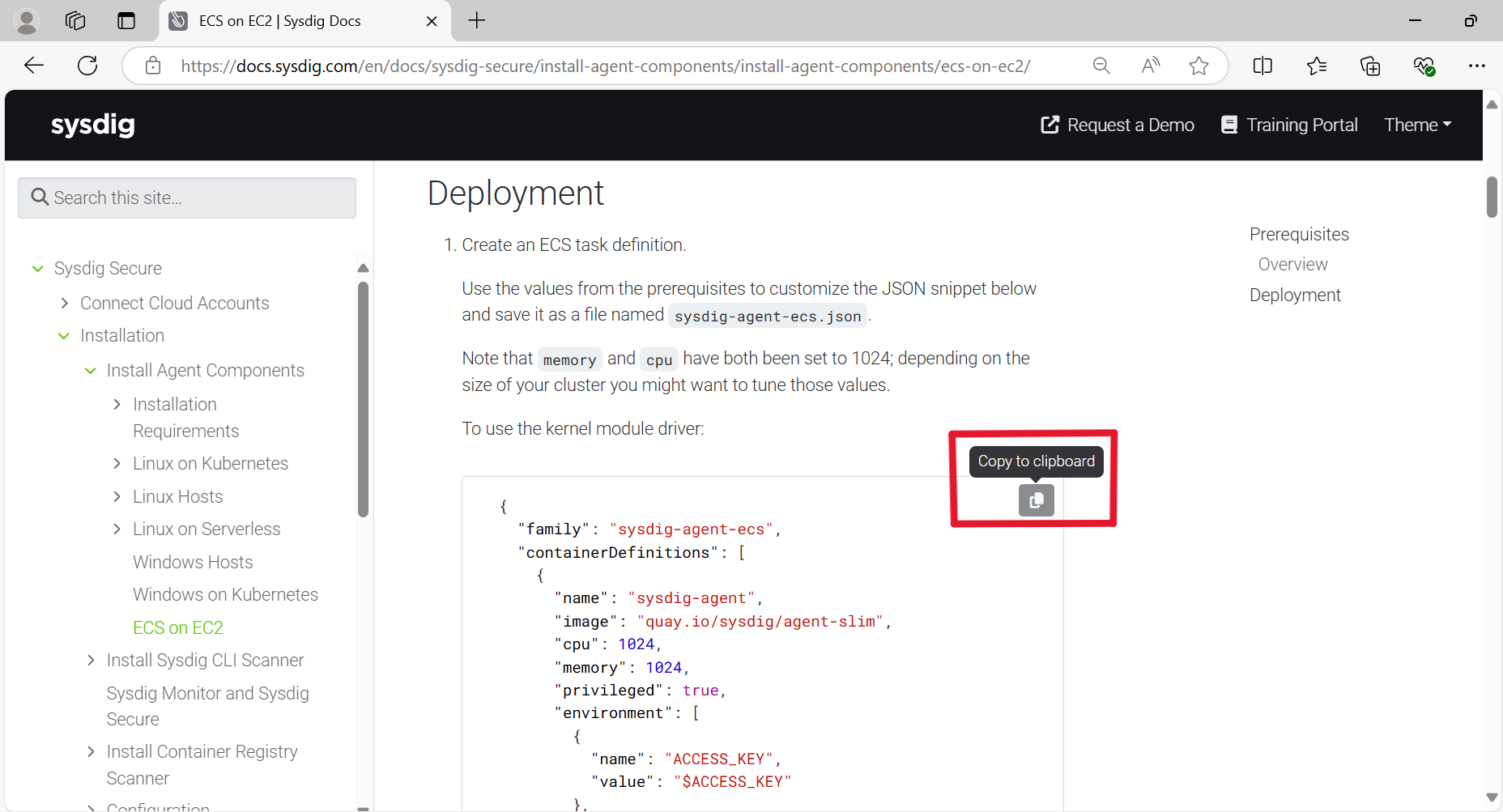Open Linux on Kubernetes page
The width and height of the screenshot is (1503, 812).
click(x=211, y=463)
